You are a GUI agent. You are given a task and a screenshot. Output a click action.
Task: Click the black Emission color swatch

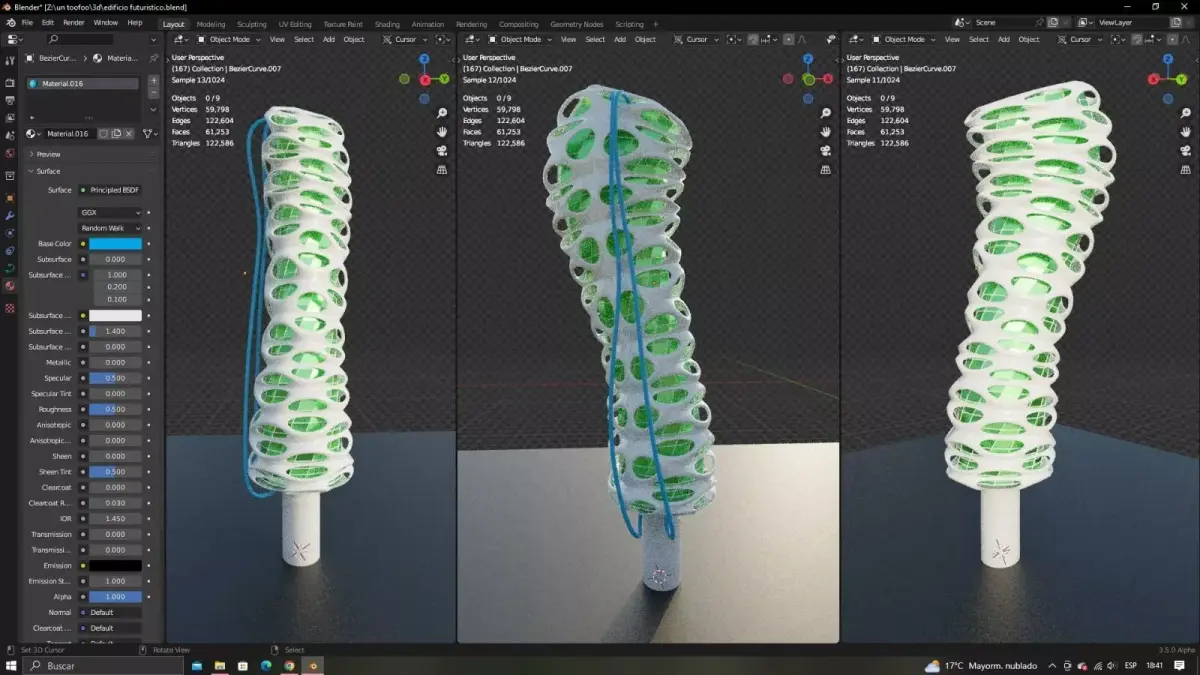pos(115,566)
